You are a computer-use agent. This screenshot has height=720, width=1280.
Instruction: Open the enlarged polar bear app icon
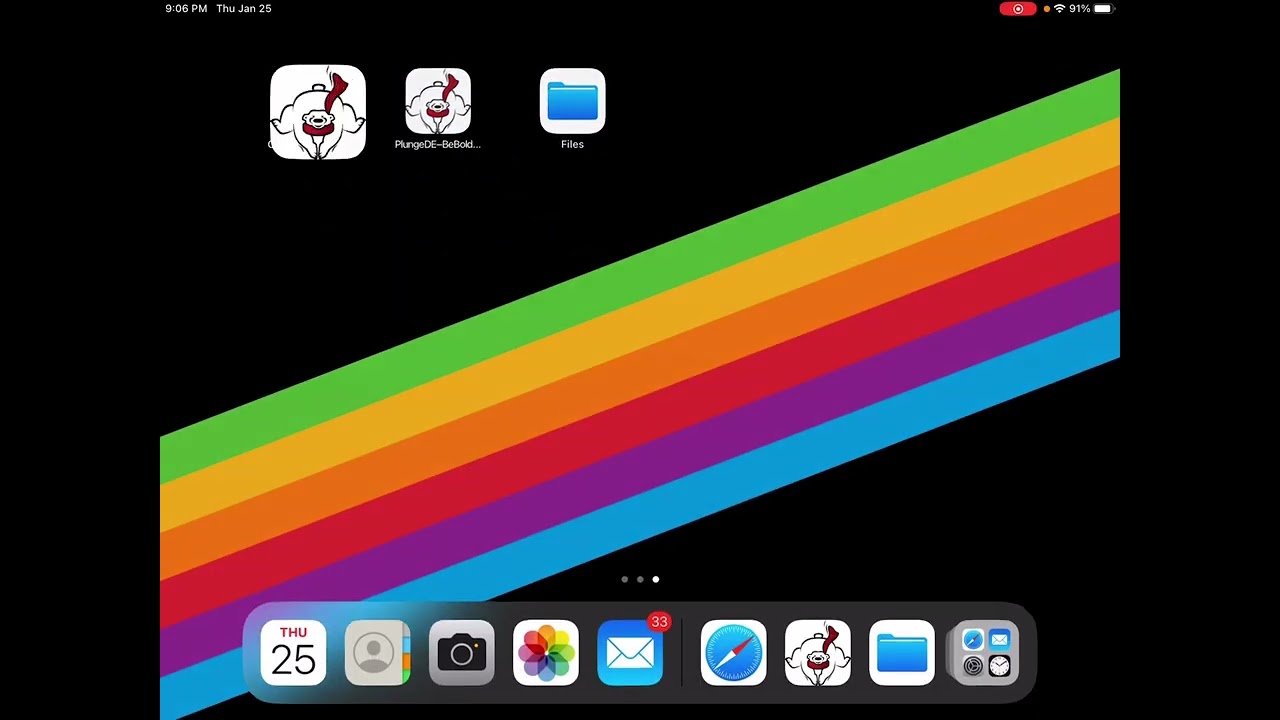pos(318,112)
